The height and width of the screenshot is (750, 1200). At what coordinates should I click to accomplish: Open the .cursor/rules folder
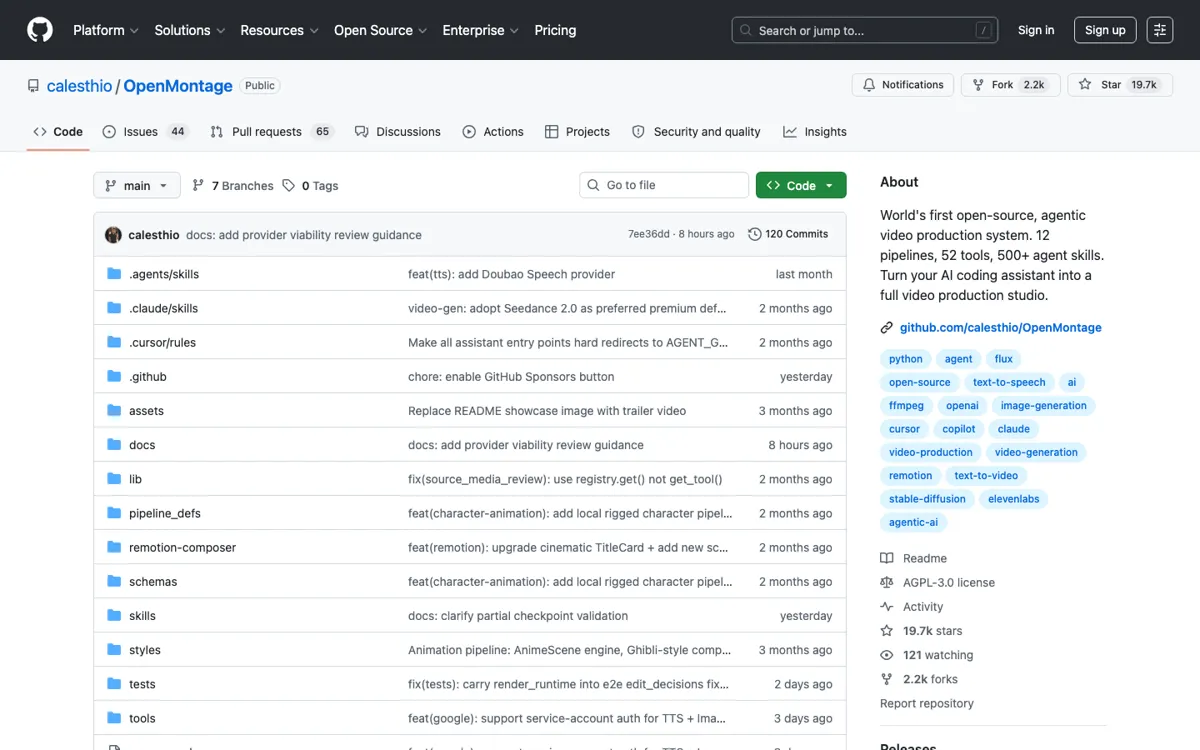(x=162, y=342)
